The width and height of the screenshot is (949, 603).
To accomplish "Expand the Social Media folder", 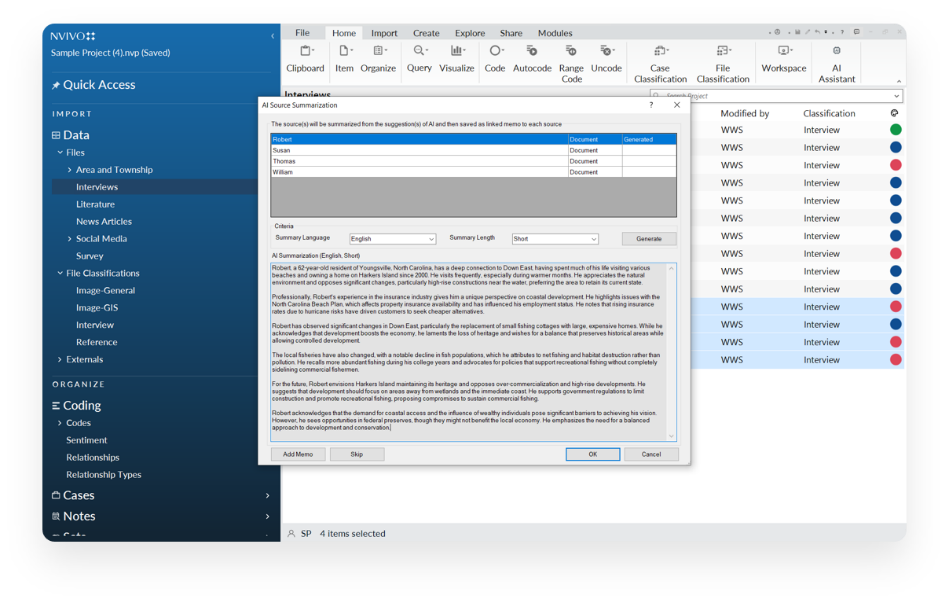I will [x=70, y=239].
